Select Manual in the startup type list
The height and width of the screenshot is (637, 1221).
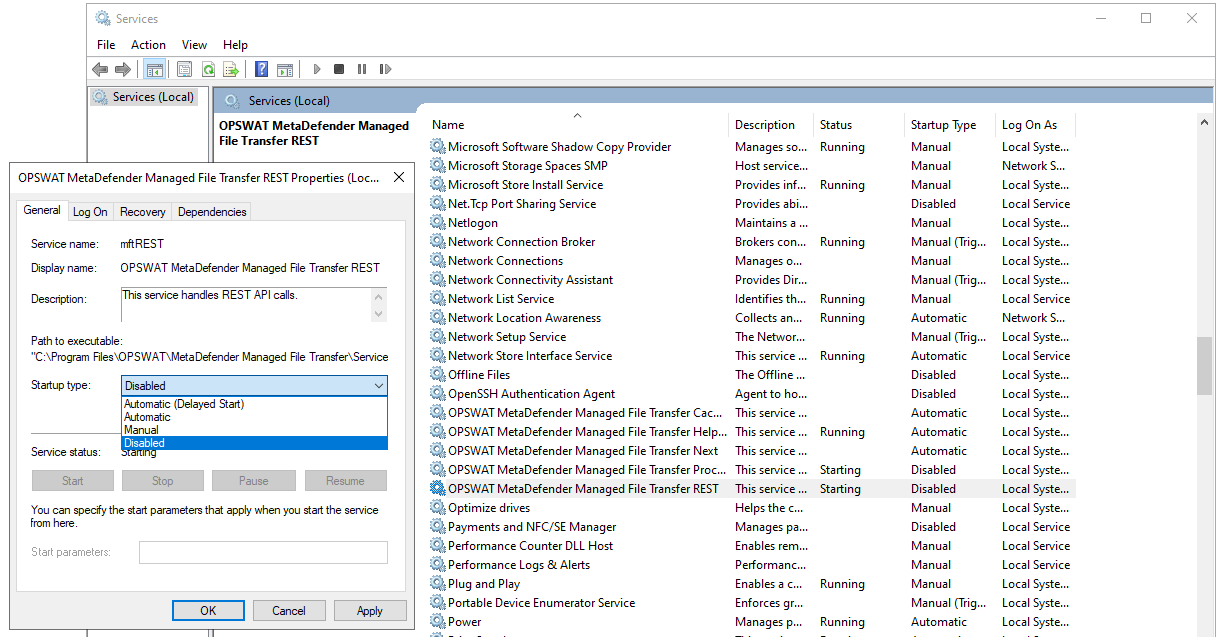(141, 430)
